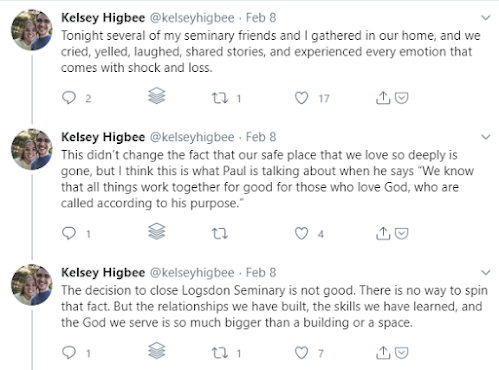Click the stacked layers icon on the first tweet

pyautogui.click(x=157, y=96)
